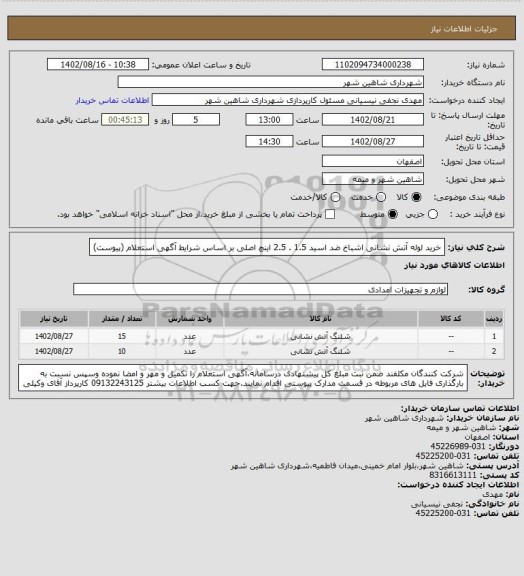This screenshot has width=524, height=576.
Task: Click the price validity date 1402/08/27
Action: (373, 141)
